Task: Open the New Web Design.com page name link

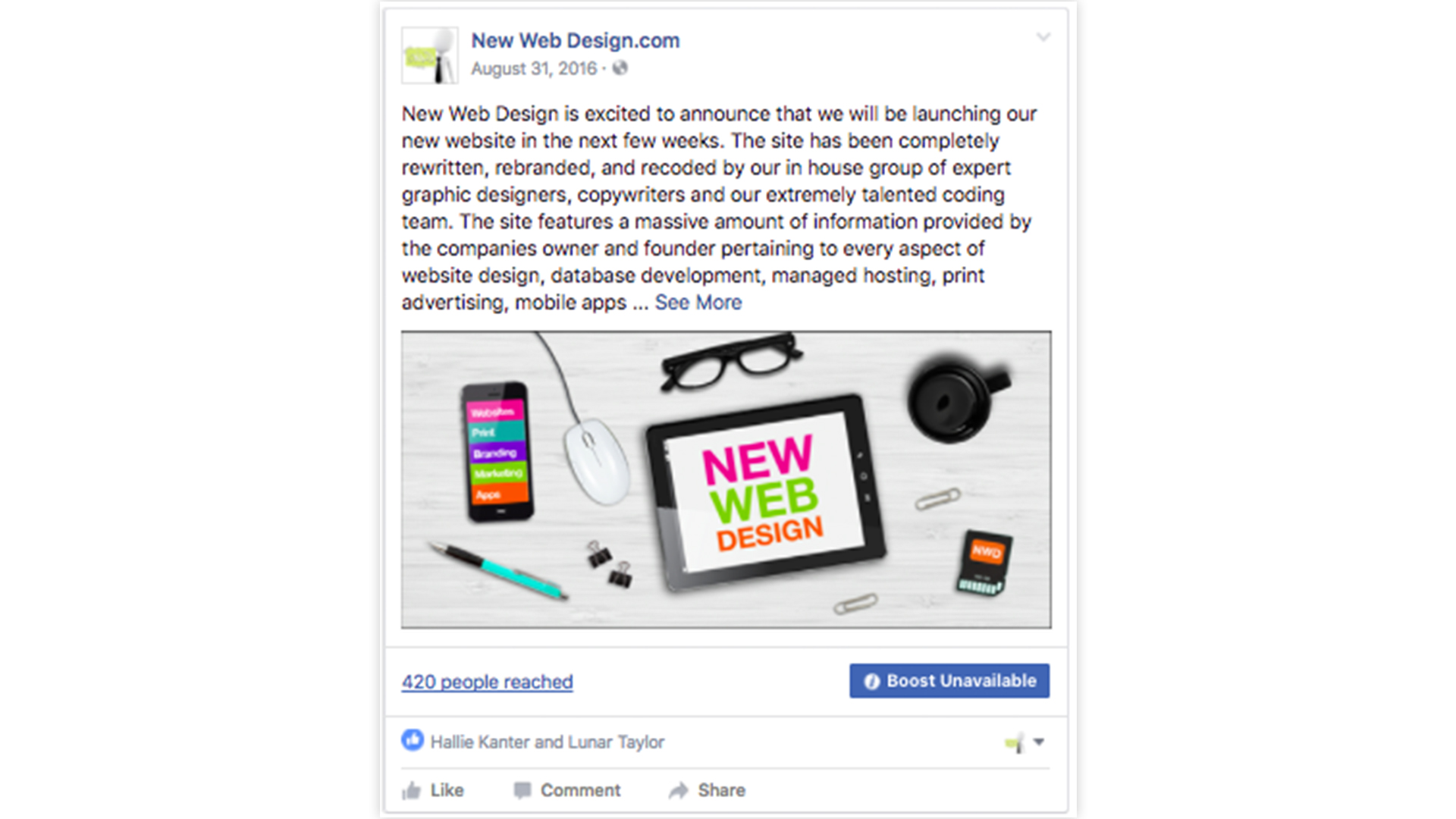Action: [x=576, y=40]
